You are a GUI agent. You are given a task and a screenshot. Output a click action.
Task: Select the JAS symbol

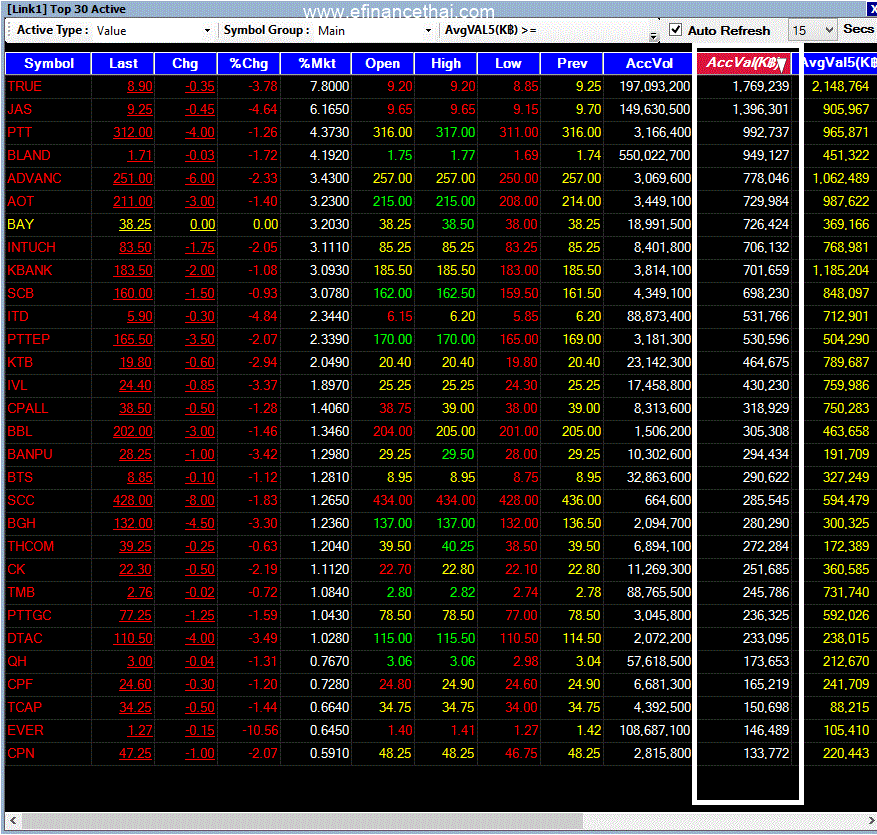point(20,109)
